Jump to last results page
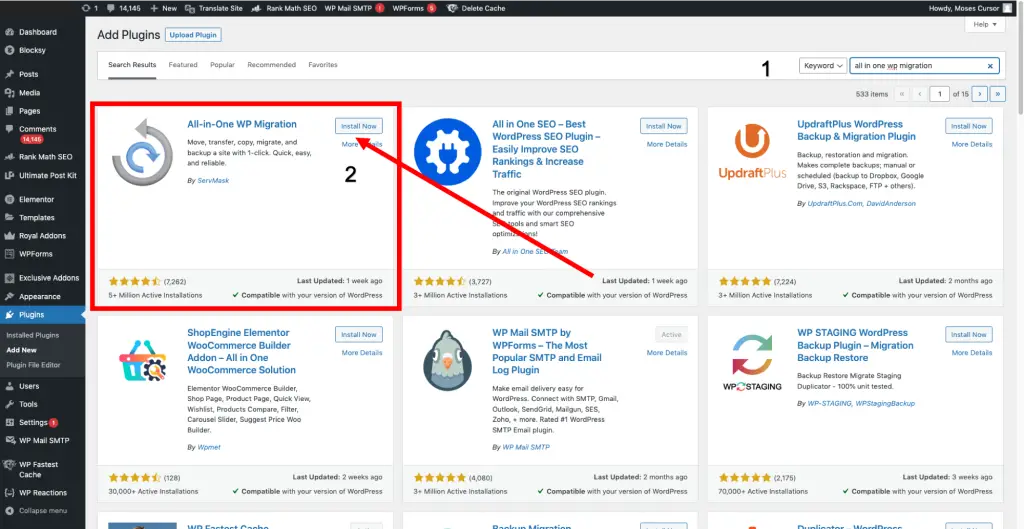Screen dimensions: 1024x529 pos(998,94)
